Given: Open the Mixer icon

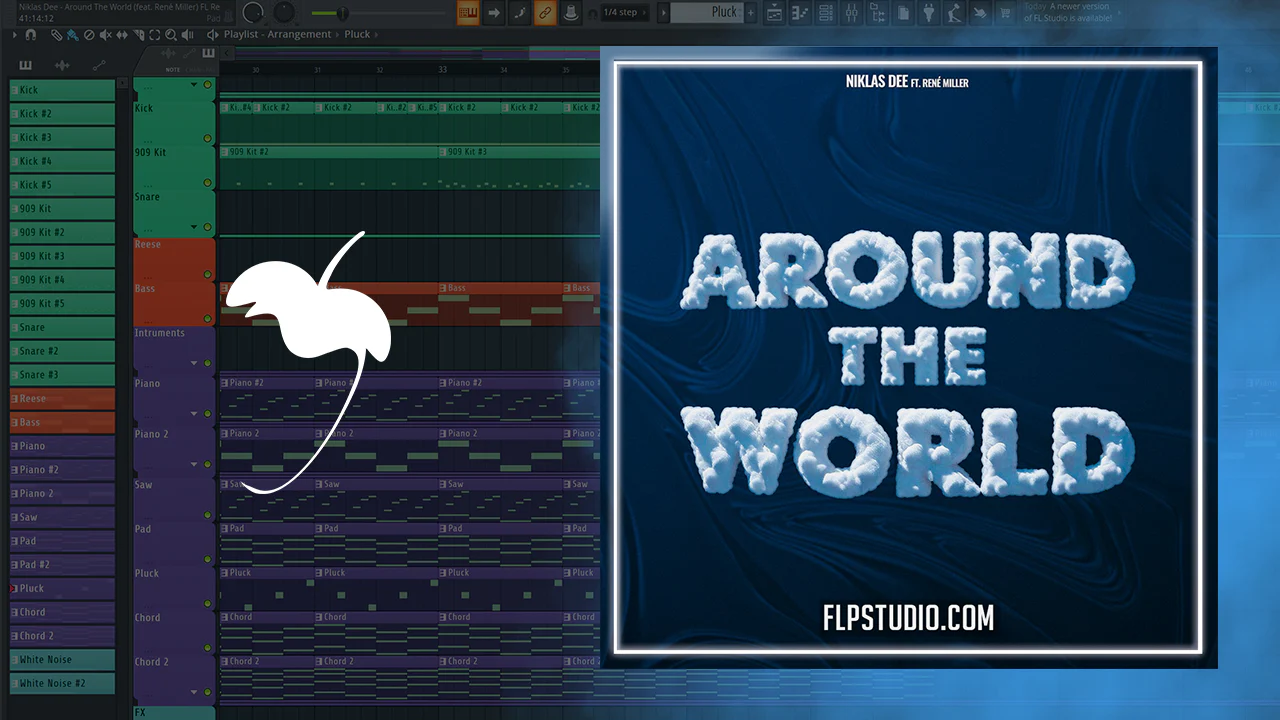Looking at the screenshot, I should tap(852, 13).
